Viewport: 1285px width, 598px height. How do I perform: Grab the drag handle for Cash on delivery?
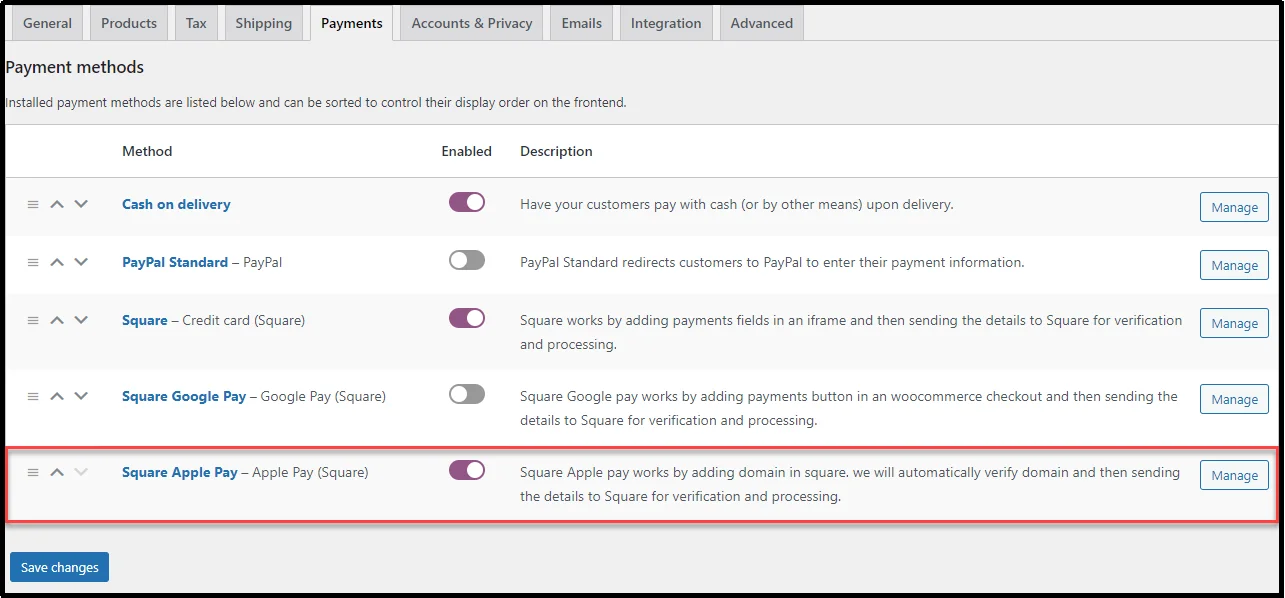pyautogui.click(x=33, y=204)
